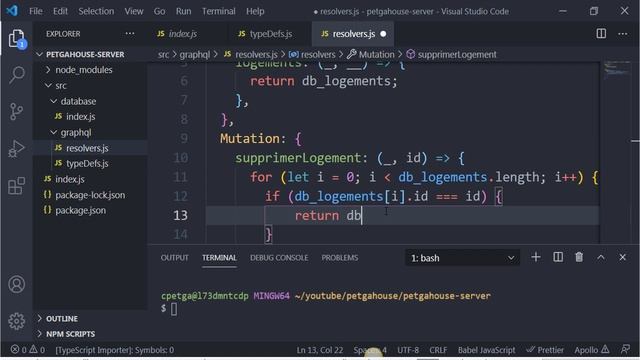Image resolution: width=640 pixels, height=360 pixels.
Task: Split the terminal panel
Action: coord(558,257)
